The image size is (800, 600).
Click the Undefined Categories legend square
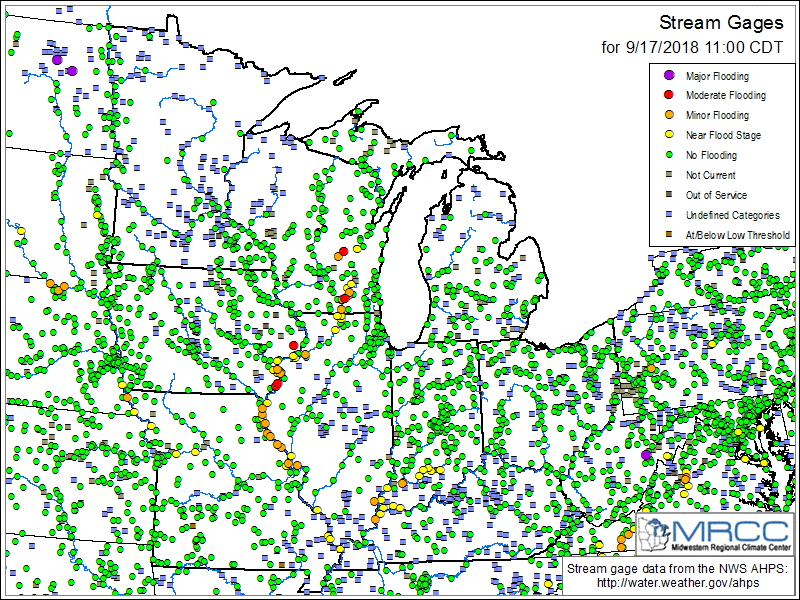[669, 214]
